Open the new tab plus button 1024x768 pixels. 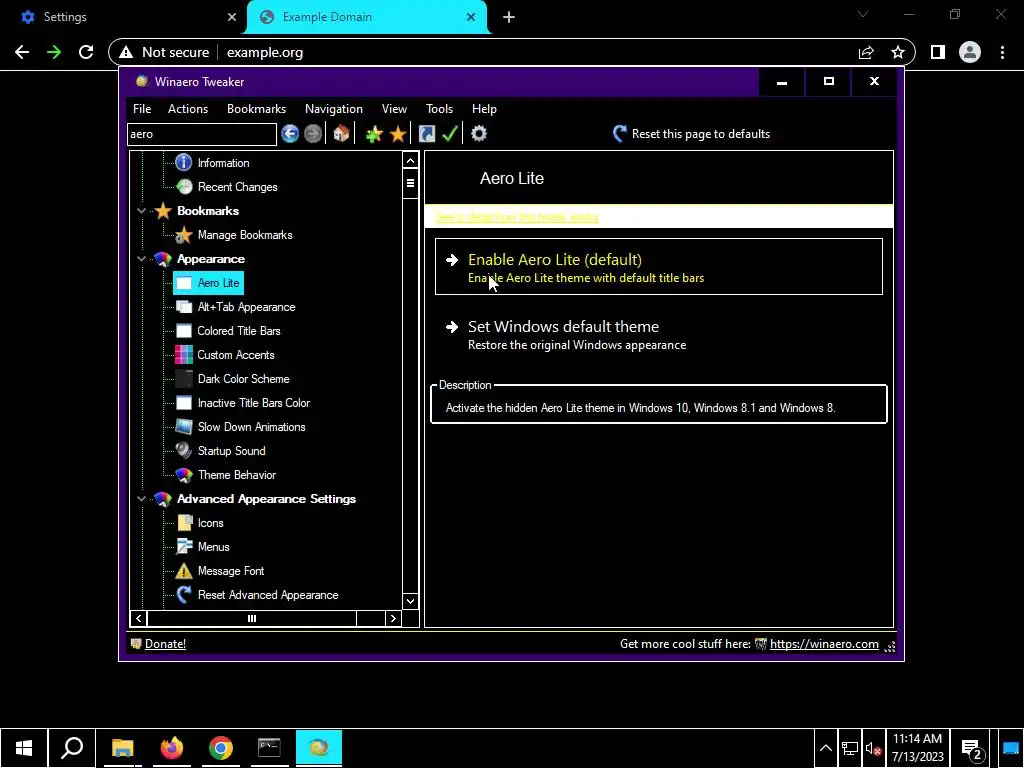pos(509,17)
